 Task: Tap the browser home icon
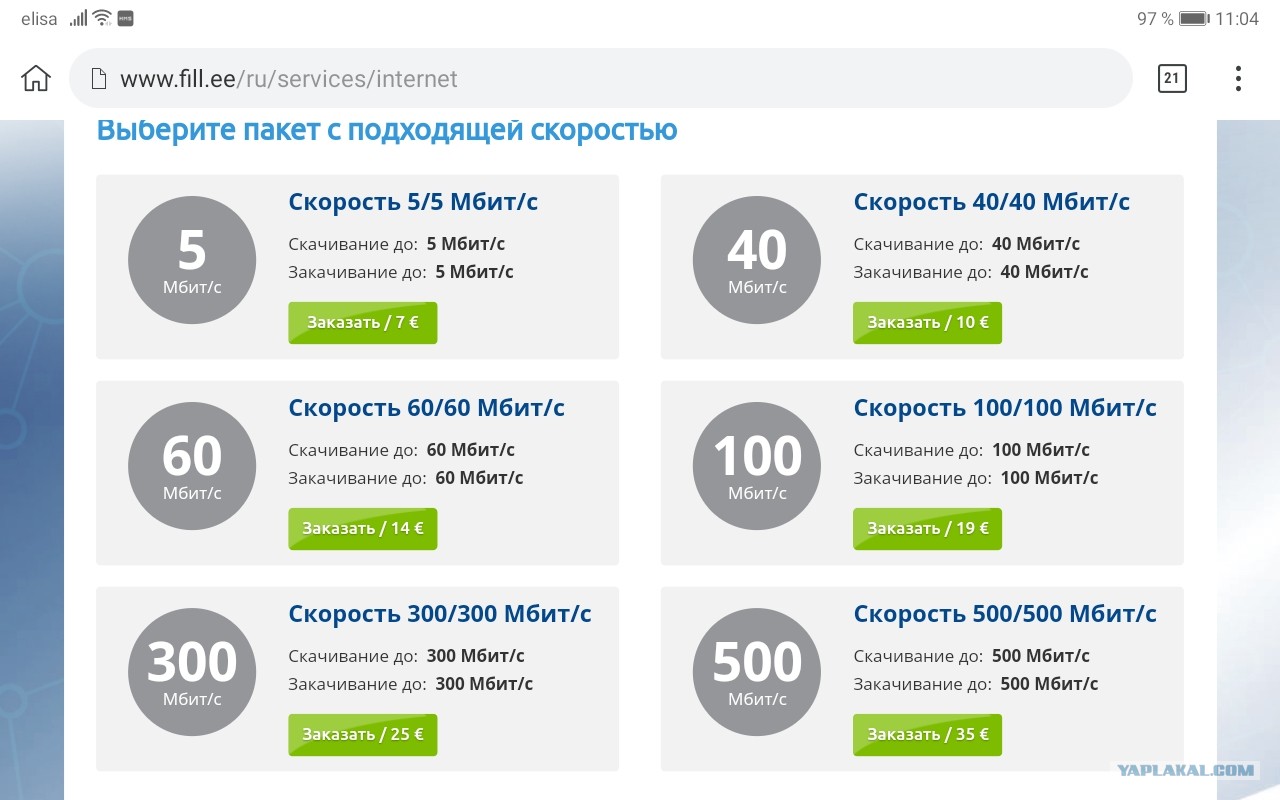pos(36,78)
